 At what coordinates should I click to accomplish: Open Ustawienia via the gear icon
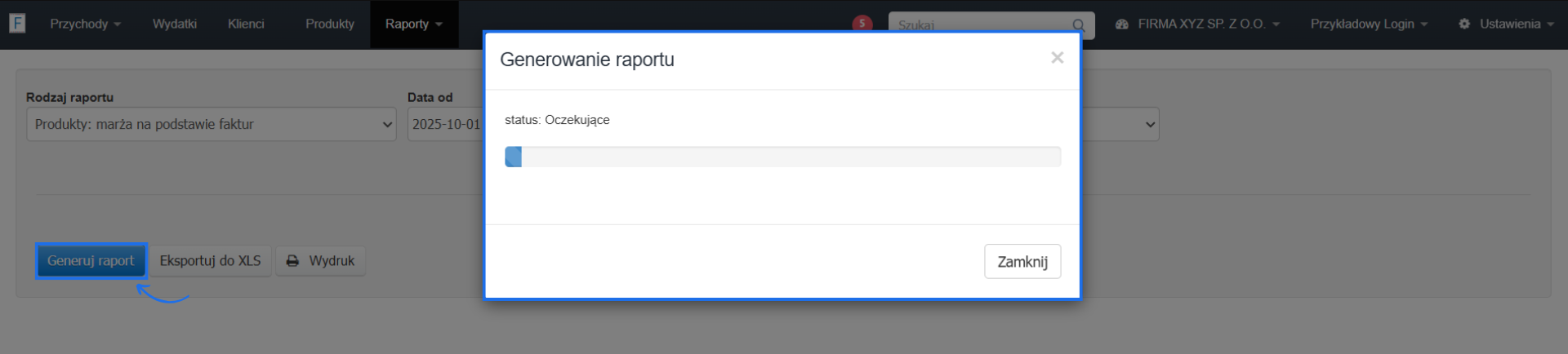pos(1464,24)
